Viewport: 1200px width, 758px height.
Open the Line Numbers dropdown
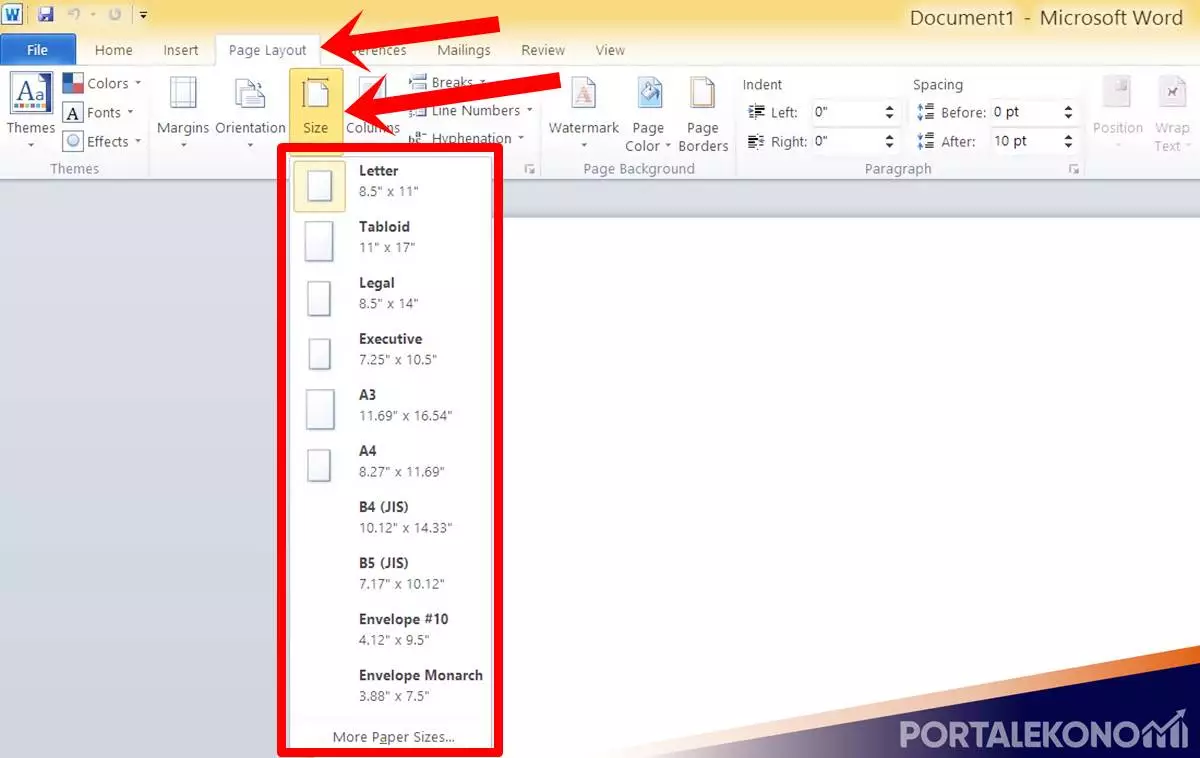coord(471,110)
